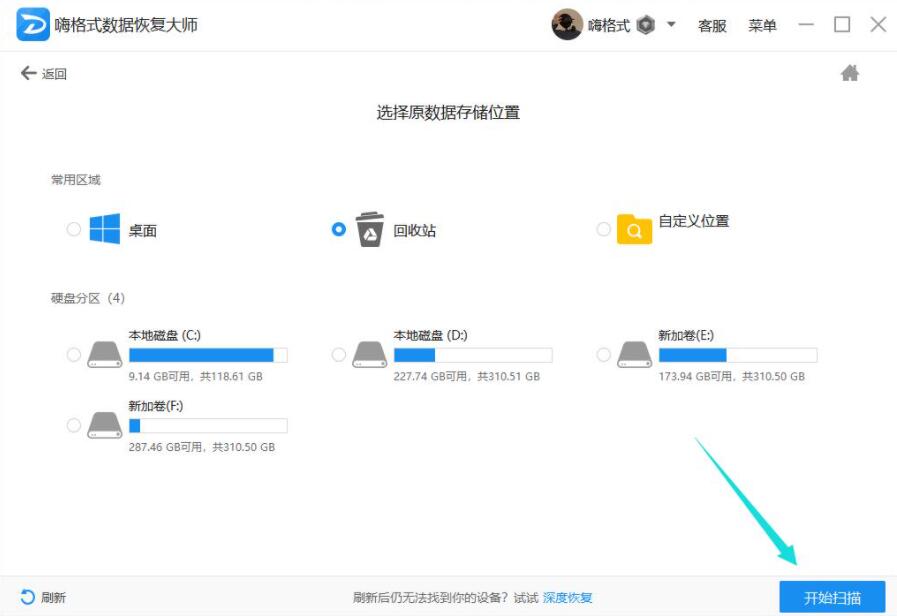Start scanning with 开始扫描 button
Screen dimensions: 897x616
tap(832, 598)
